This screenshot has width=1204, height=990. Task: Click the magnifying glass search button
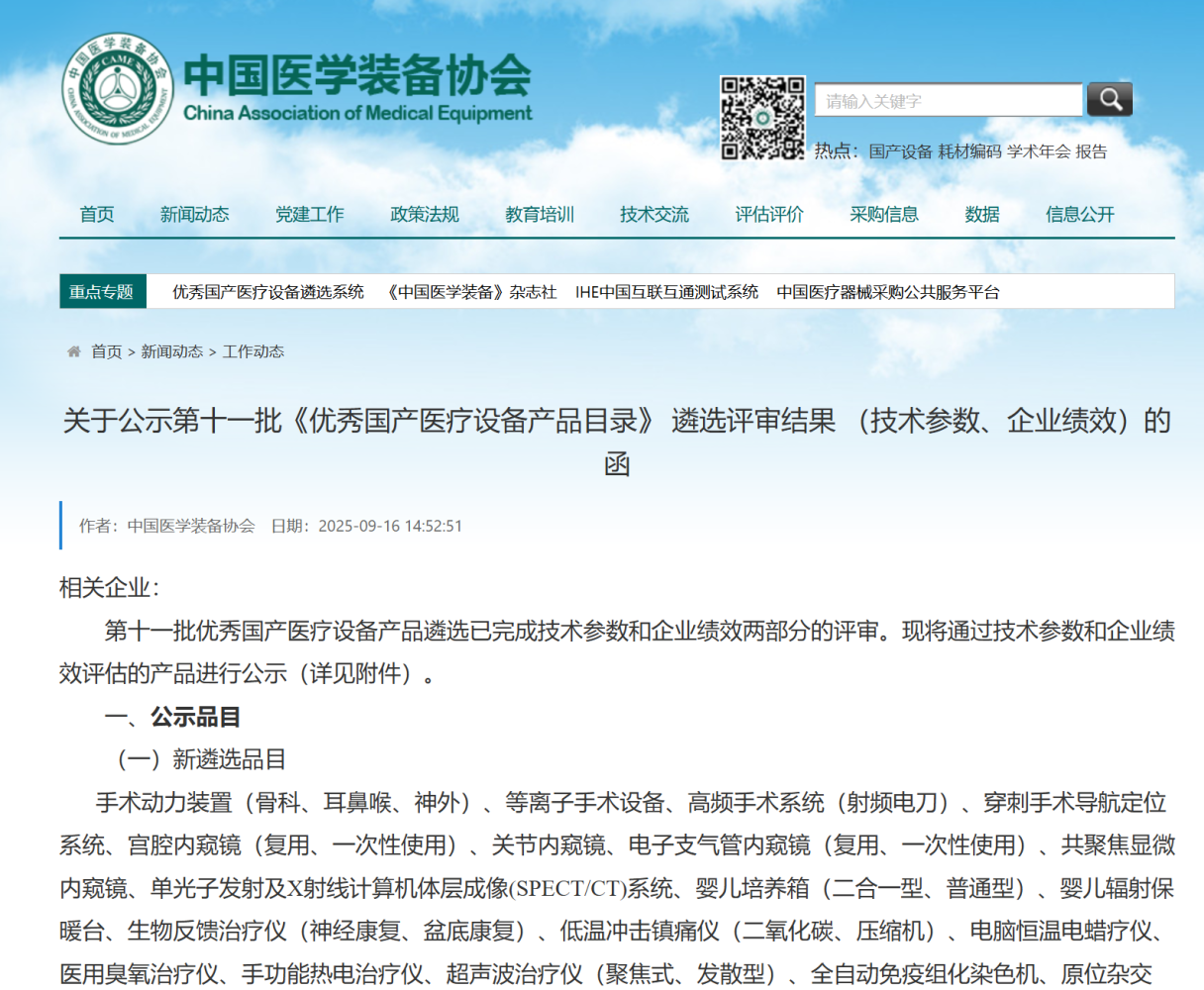(1109, 100)
